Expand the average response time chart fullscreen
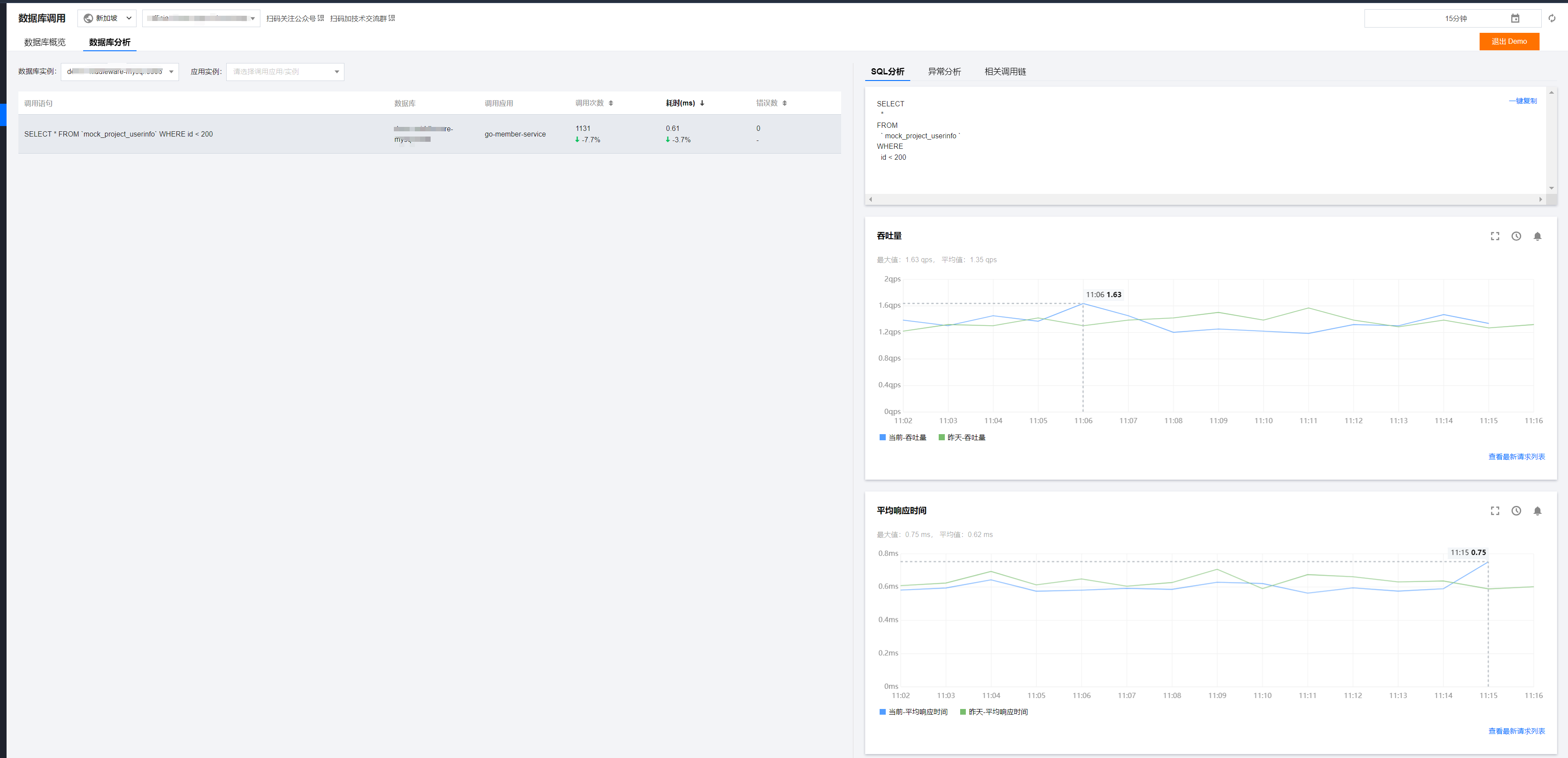 [1494, 511]
